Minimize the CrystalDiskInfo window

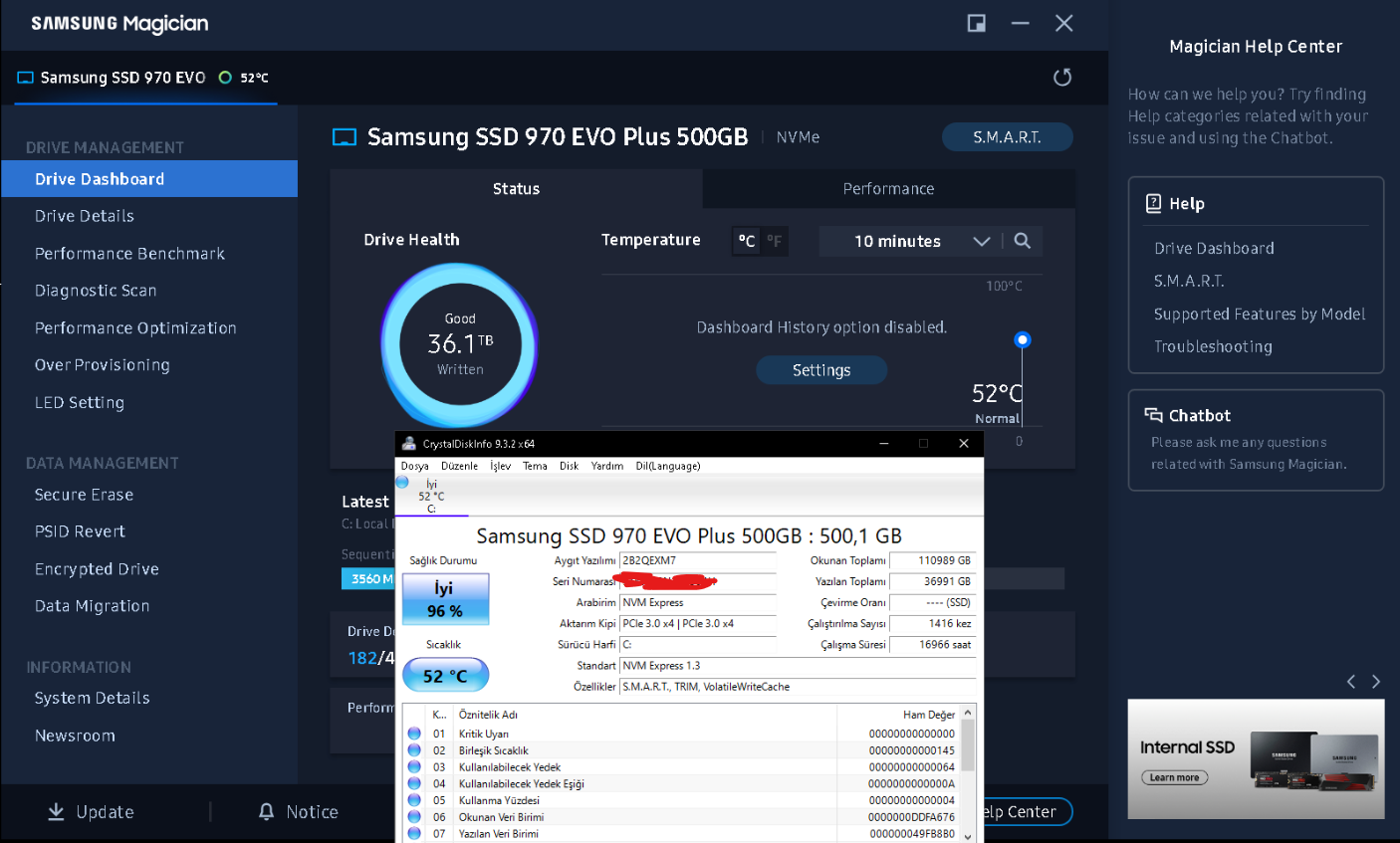[883, 444]
